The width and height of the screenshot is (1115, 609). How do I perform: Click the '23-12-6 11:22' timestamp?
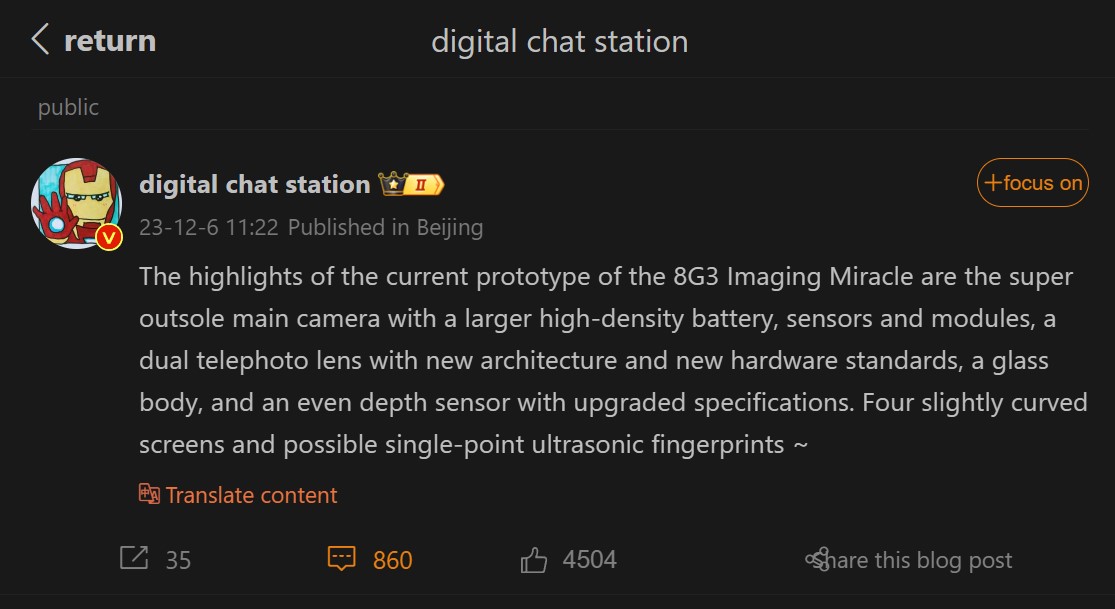208,227
